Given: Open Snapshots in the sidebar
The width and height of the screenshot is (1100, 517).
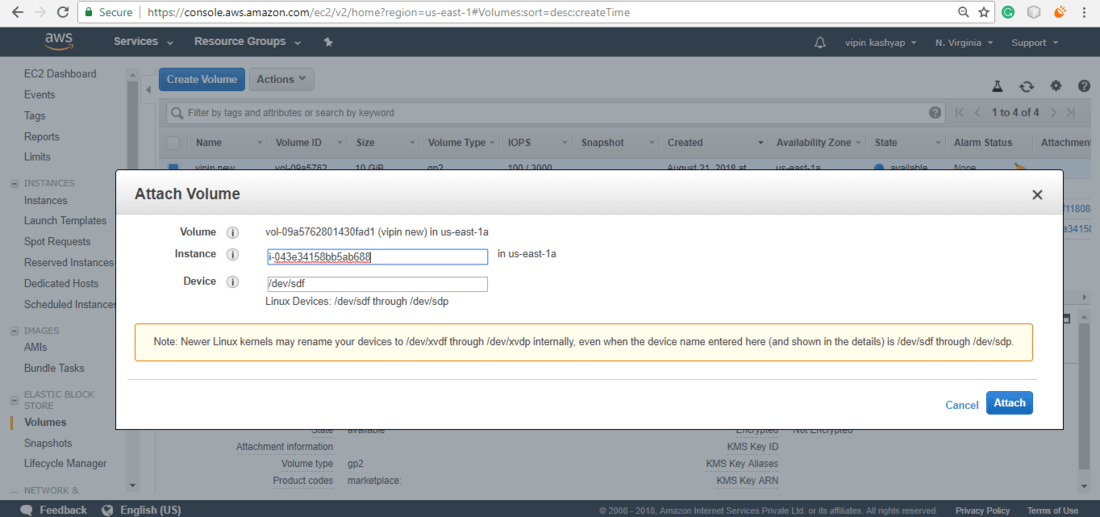Looking at the screenshot, I should tap(48, 443).
